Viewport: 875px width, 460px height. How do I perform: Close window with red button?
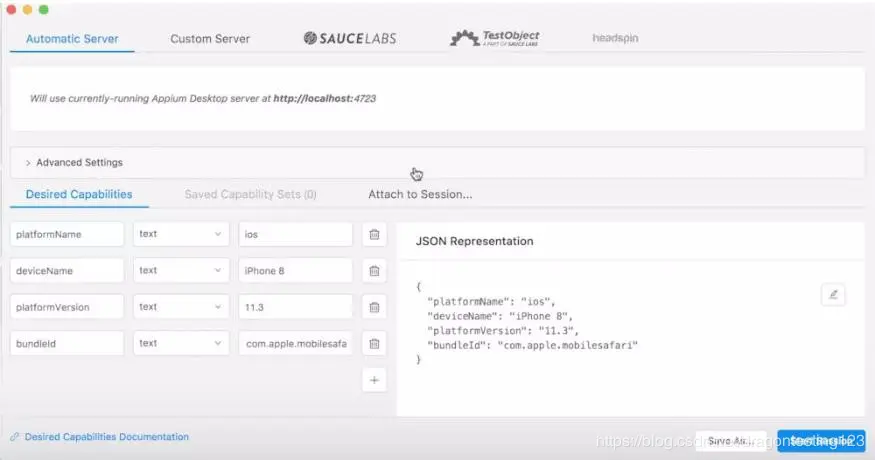tap(11, 9)
